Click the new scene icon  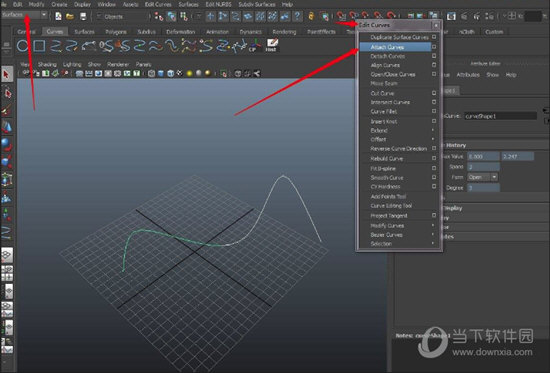[x=58, y=16]
